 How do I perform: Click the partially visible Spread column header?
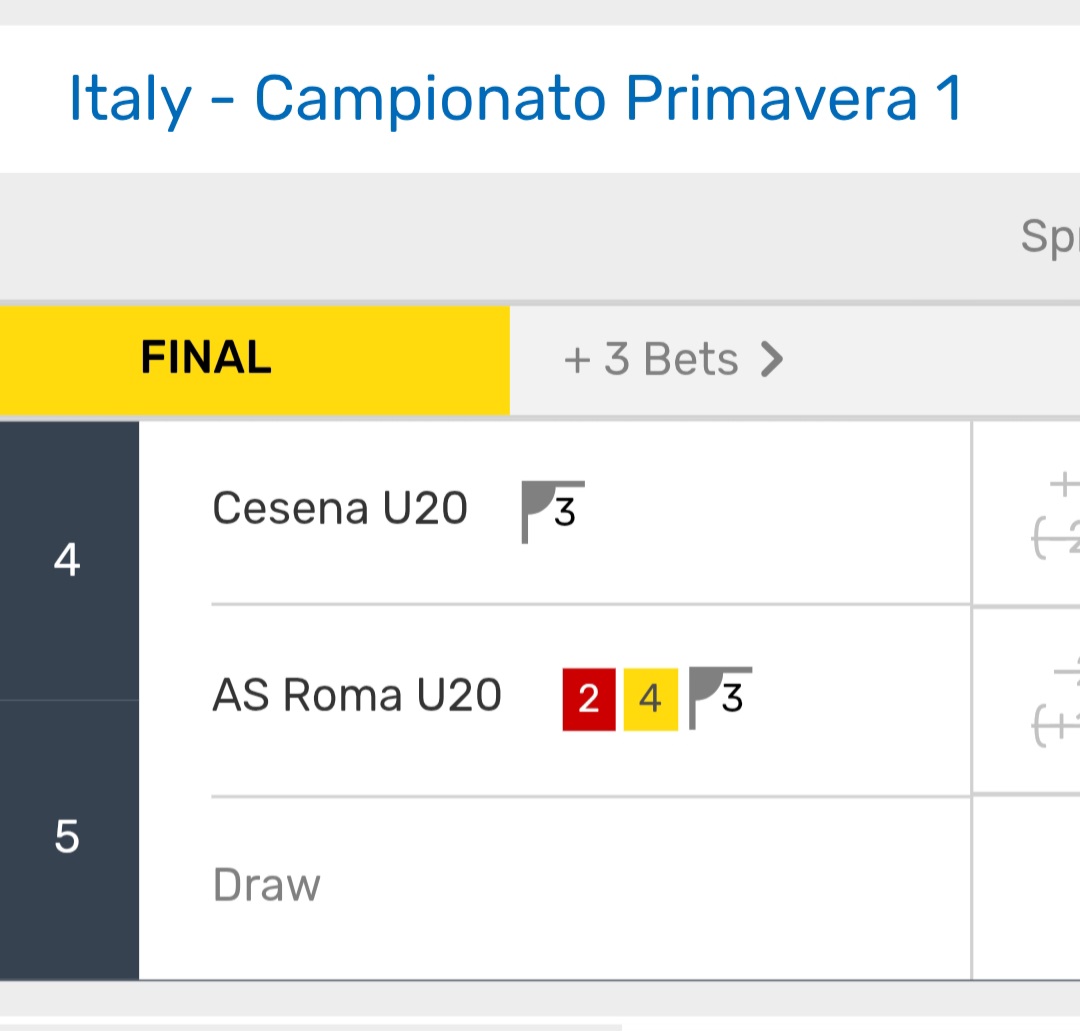pos(1050,238)
